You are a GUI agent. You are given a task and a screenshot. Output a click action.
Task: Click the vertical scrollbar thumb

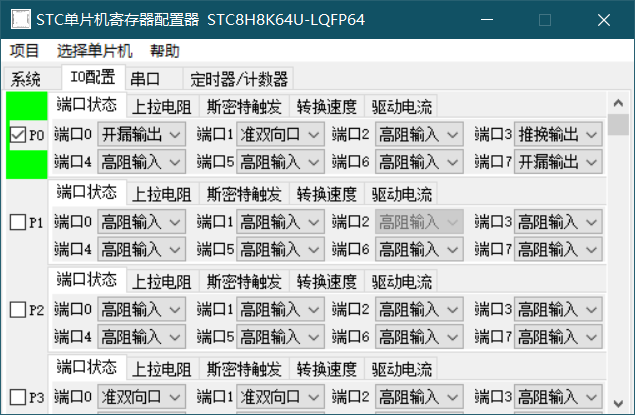coord(618,125)
